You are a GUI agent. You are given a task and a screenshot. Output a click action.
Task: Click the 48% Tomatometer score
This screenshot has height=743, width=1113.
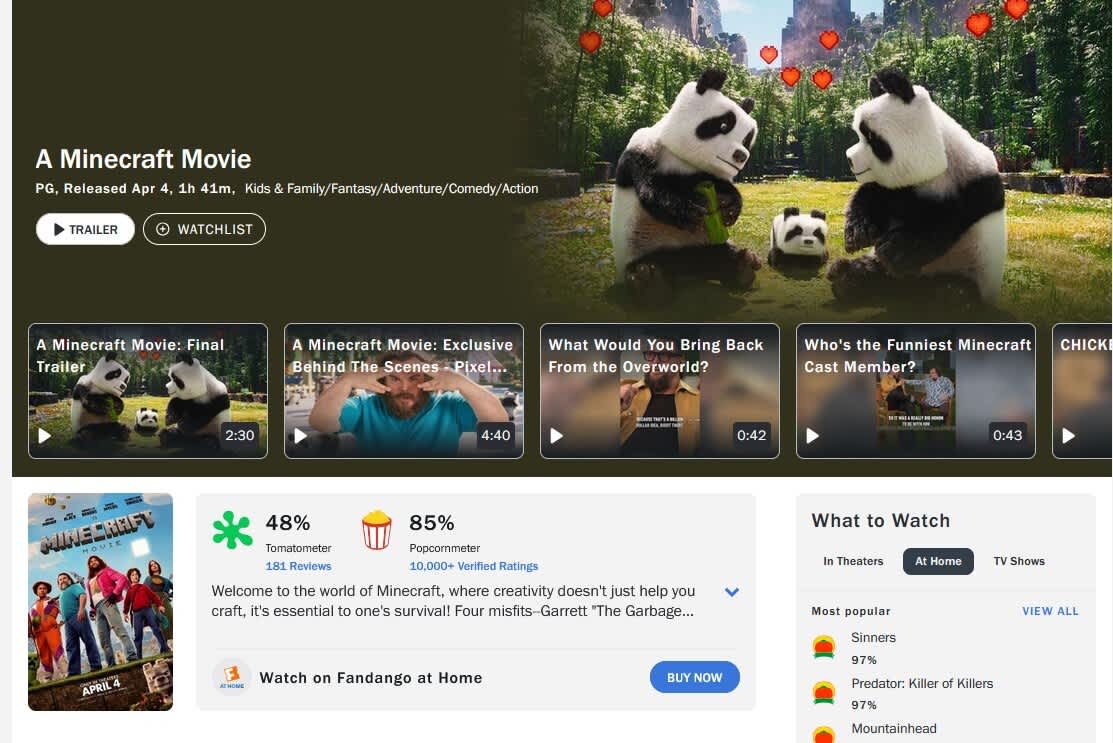(x=287, y=523)
